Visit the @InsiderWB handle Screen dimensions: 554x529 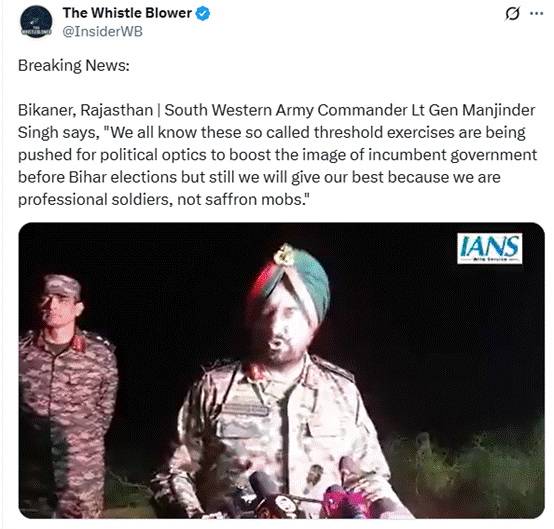102,31
